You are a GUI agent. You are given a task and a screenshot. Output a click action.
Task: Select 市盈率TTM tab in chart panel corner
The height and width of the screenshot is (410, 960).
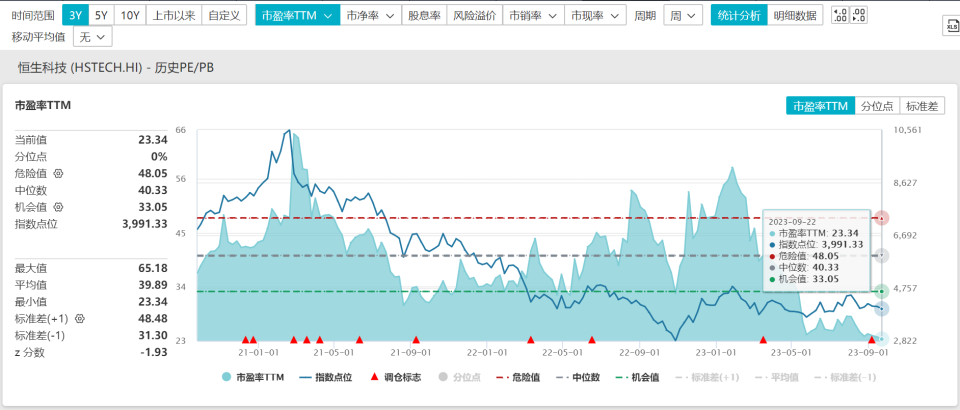(820, 105)
